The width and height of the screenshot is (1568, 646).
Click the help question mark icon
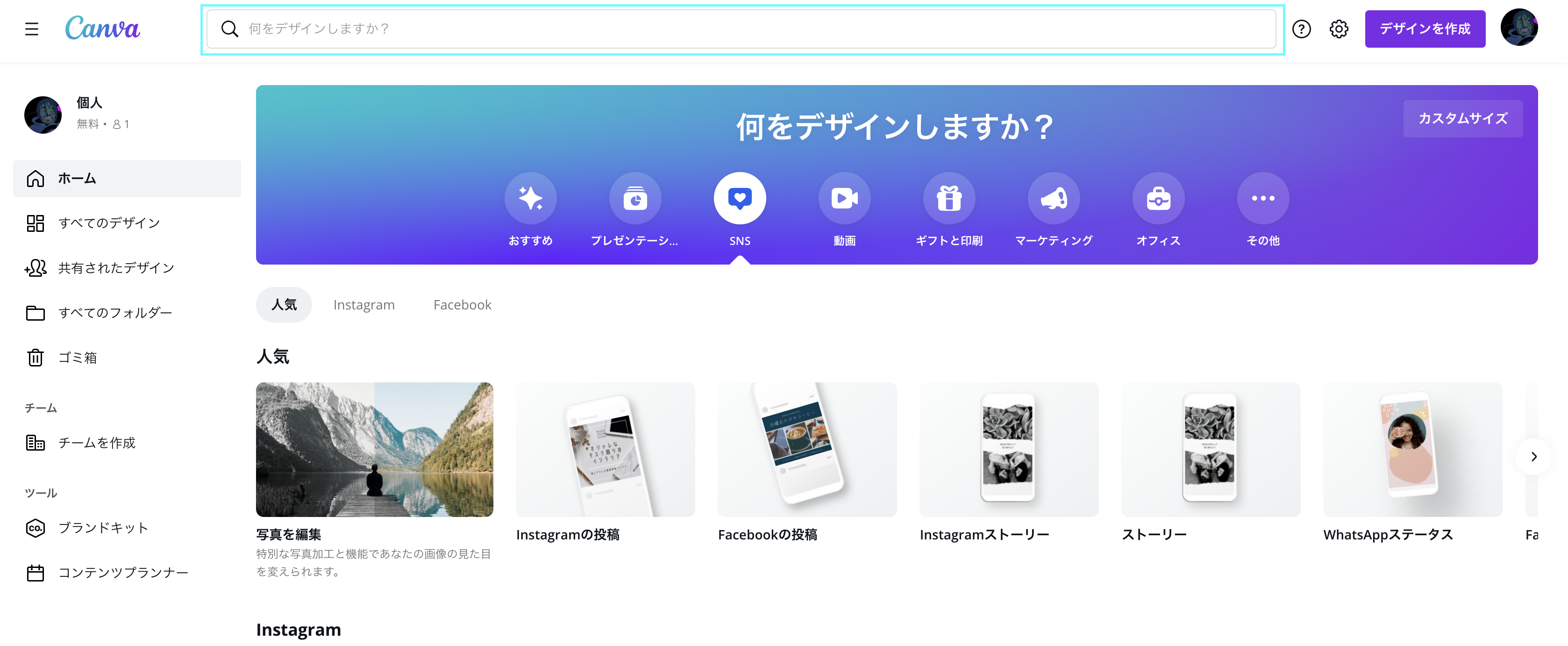point(1301,29)
